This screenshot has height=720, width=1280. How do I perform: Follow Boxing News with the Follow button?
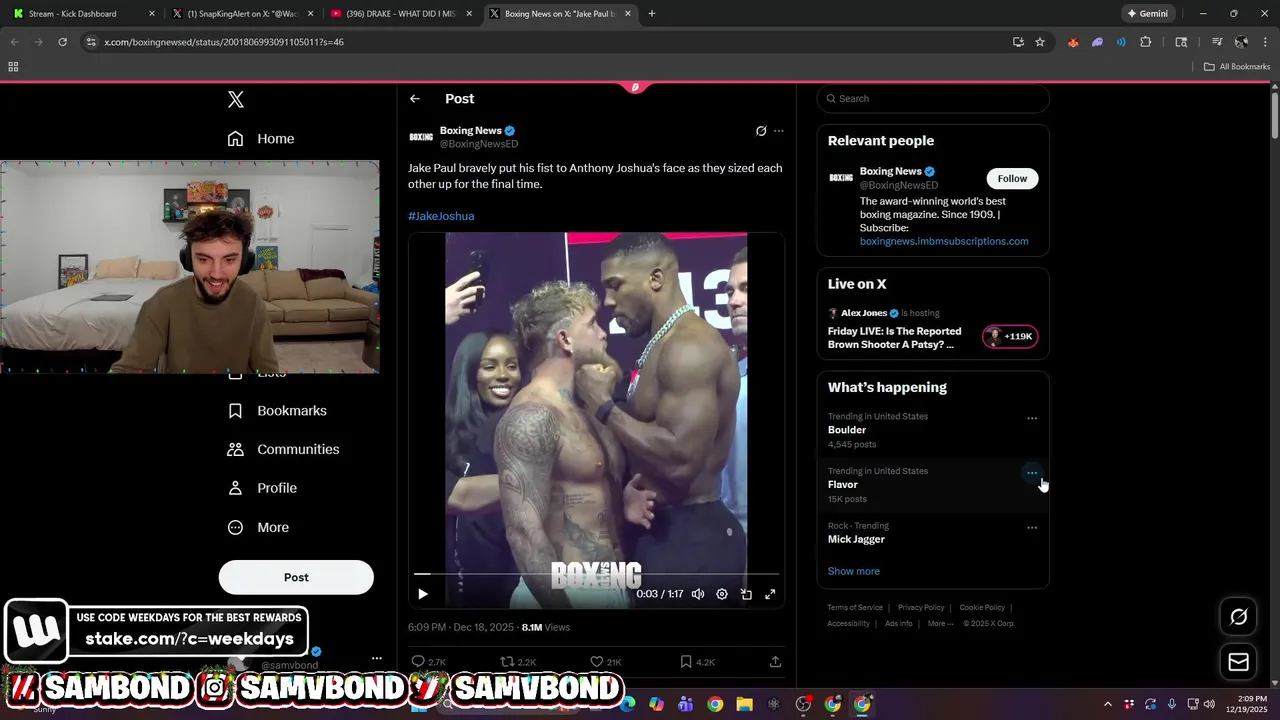pyautogui.click(x=1012, y=179)
